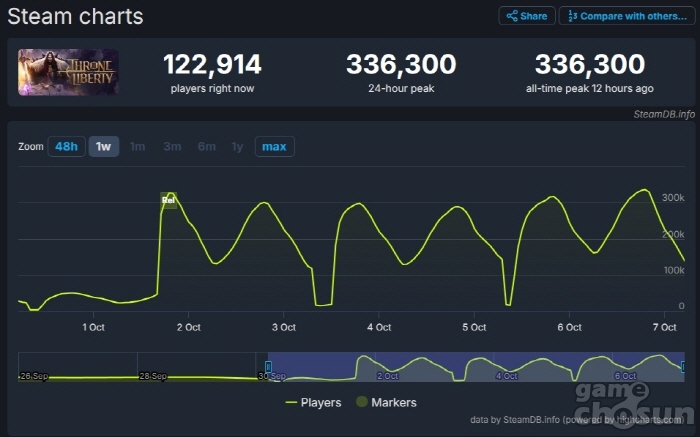Open the SteamDB.info credit link
Image resolution: width=700 pixels, height=437 pixels.
click(x=664, y=114)
